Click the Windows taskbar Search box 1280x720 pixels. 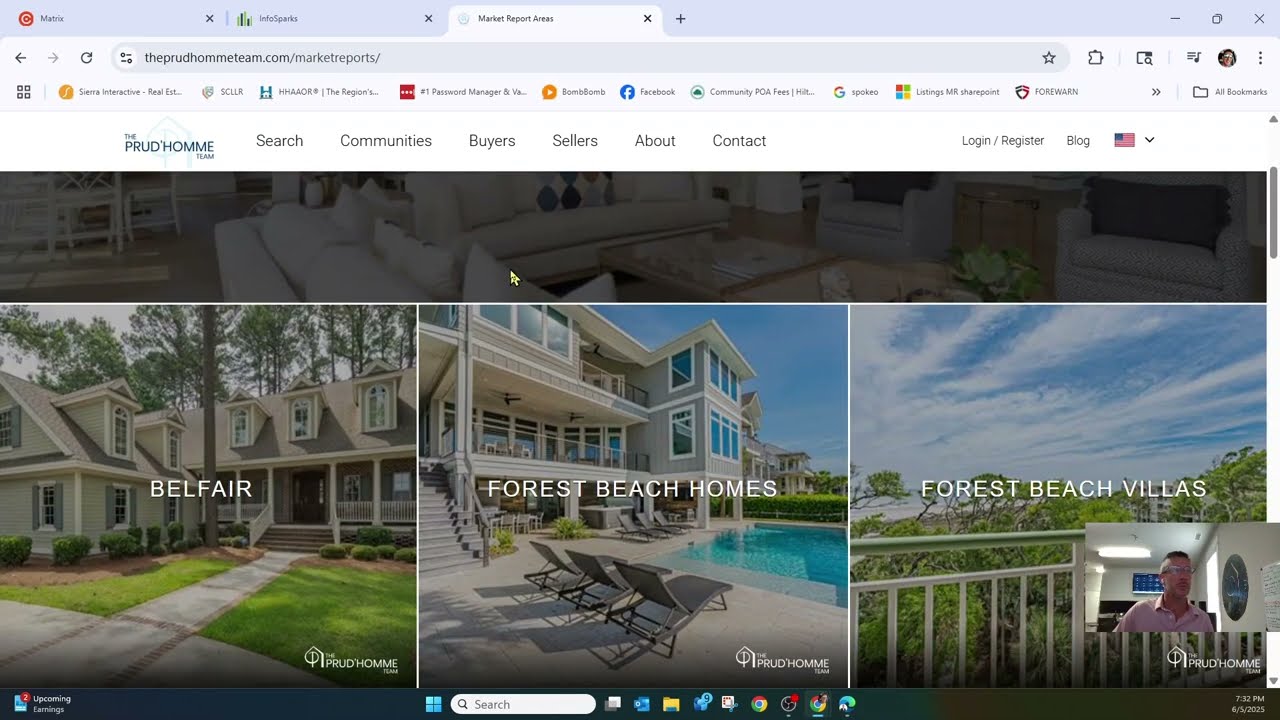pyautogui.click(x=523, y=704)
